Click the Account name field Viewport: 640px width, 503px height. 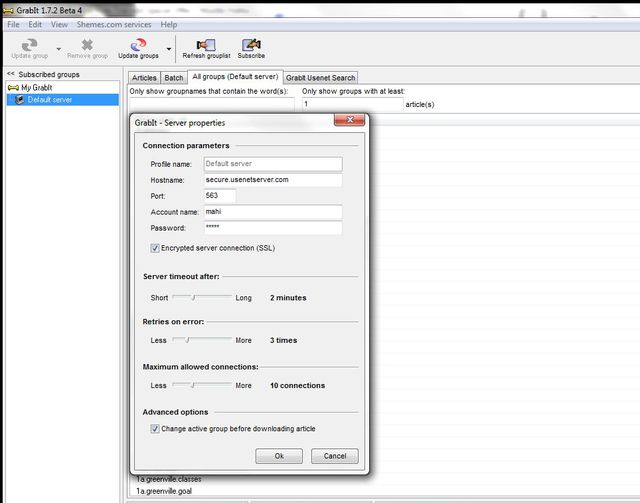[x=273, y=211]
